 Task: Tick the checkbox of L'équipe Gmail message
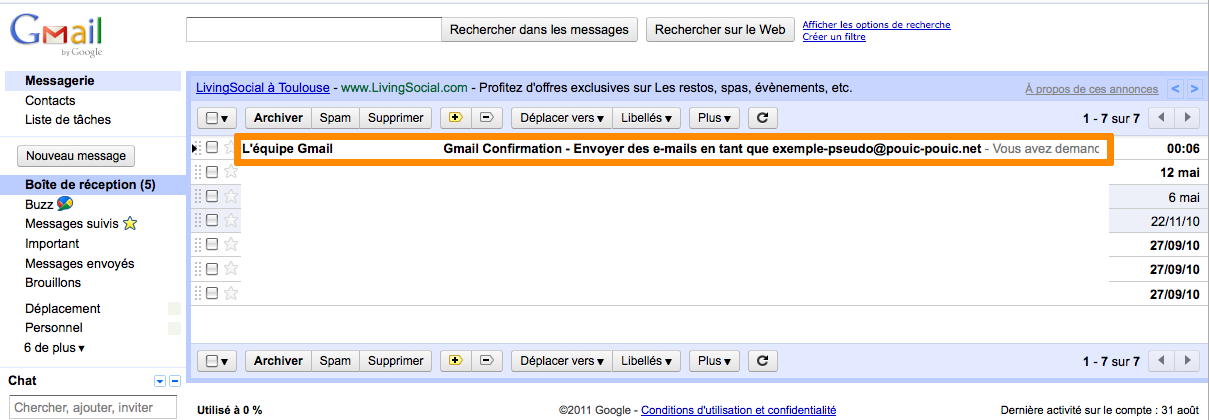(x=212, y=148)
